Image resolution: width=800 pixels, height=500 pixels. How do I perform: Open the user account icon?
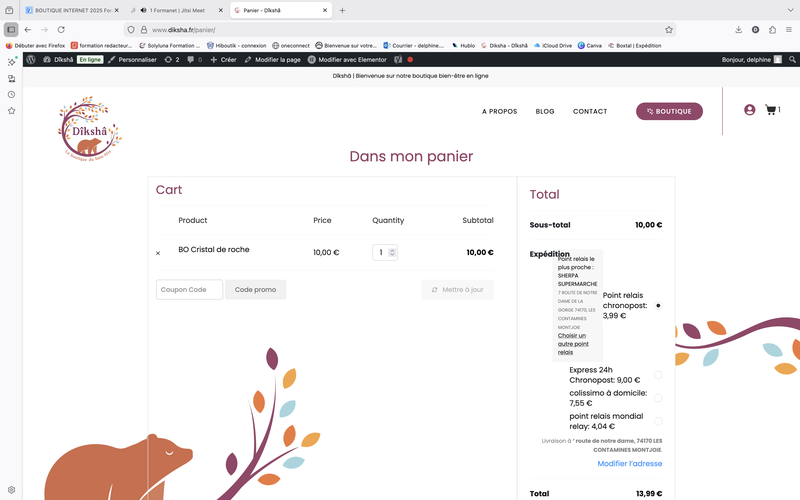click(x=749, y=110)
